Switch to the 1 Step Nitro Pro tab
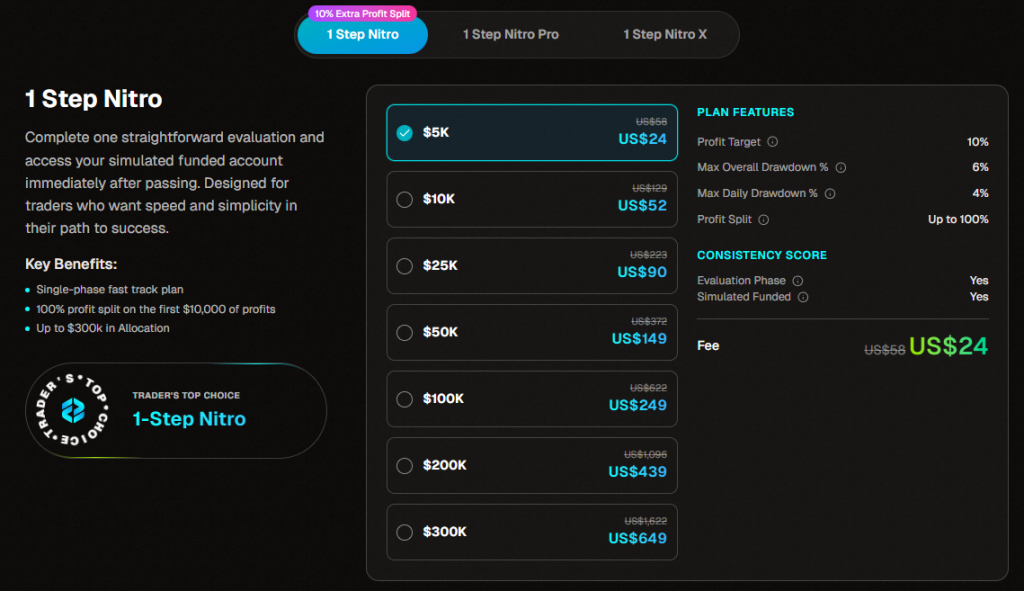The width and height of the screenshot is (1024, 591). [x=510, y=35]
